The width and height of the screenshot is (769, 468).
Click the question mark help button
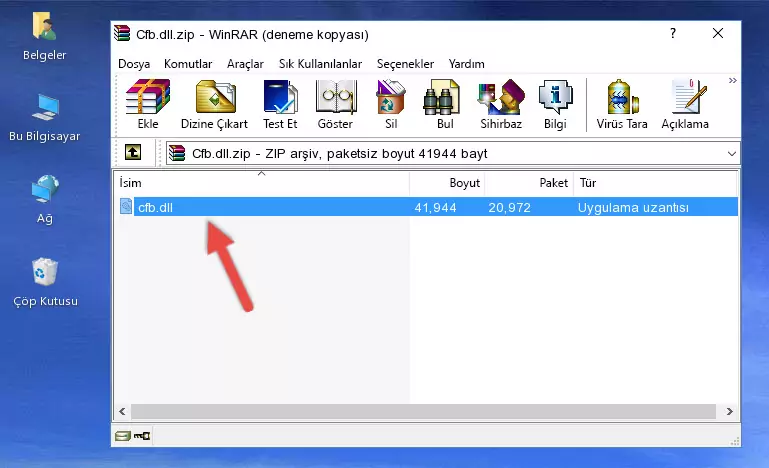(x=673, y=33)
